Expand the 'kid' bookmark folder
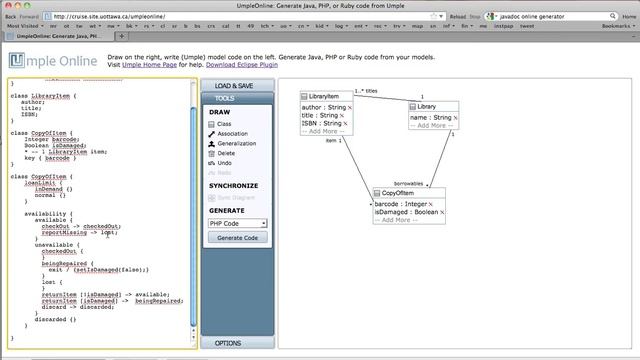Viewport: 640px width, 360px height. coord(322,26)
